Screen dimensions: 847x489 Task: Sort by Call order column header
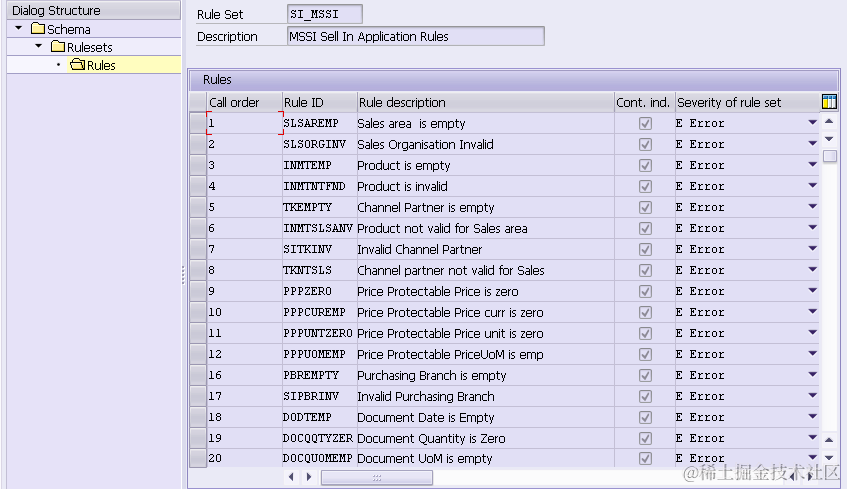point(244,102)
